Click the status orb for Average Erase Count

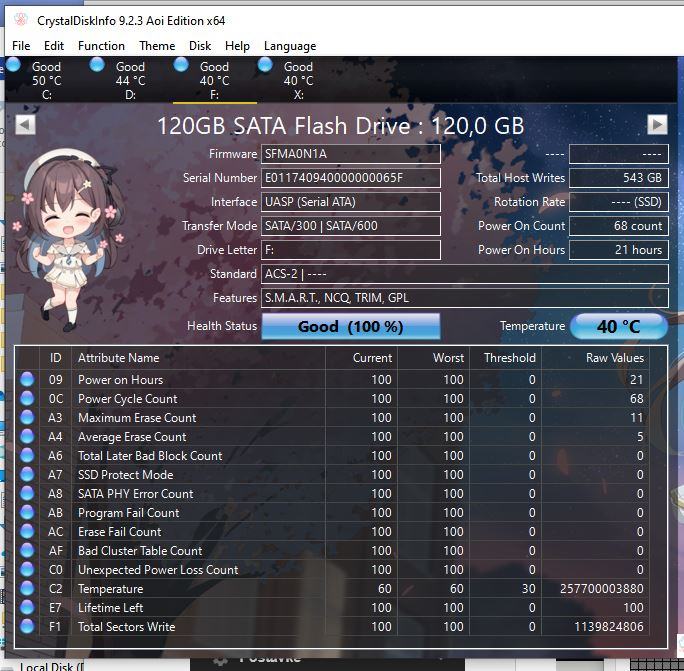click(27, 436)
